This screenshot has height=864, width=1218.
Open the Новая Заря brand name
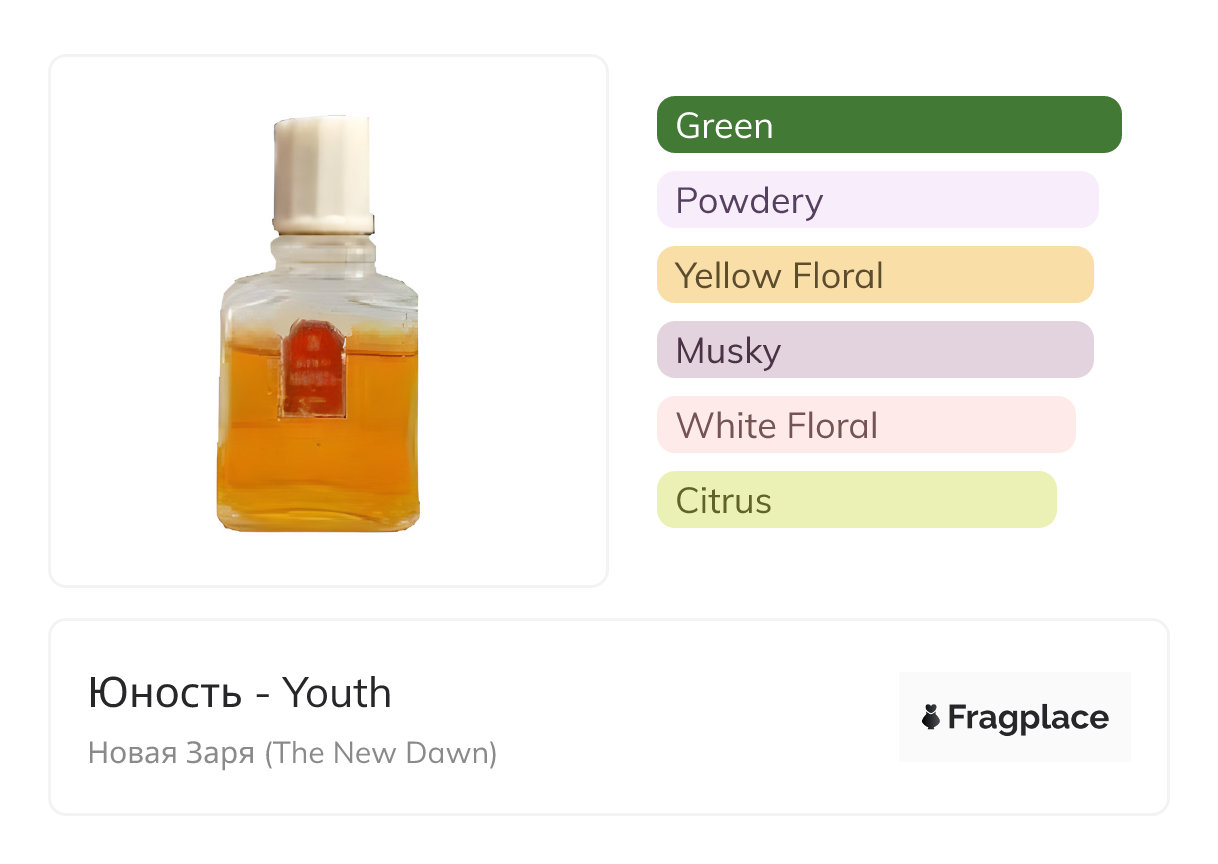point(171,752)
